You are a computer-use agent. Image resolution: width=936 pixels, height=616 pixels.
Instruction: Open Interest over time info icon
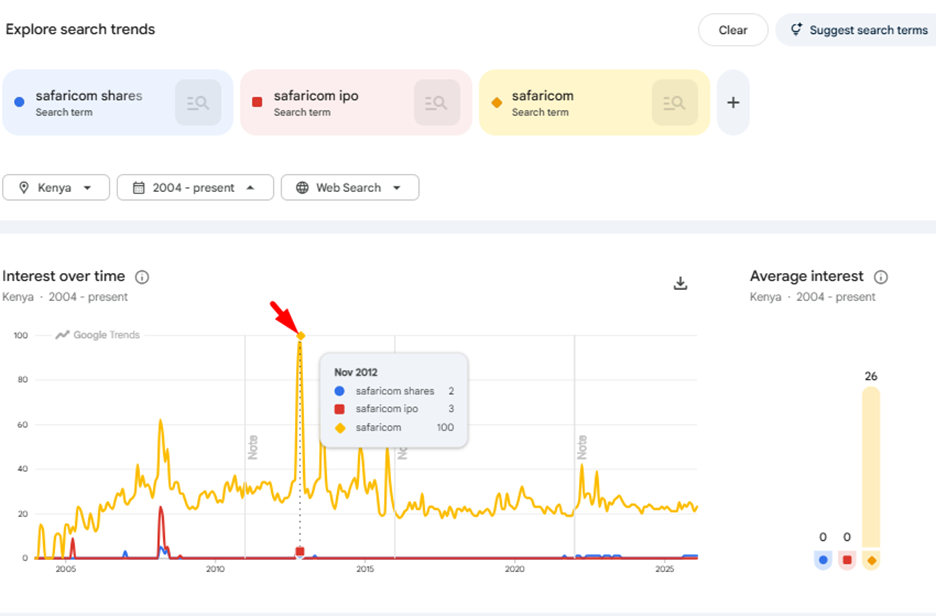142,277
